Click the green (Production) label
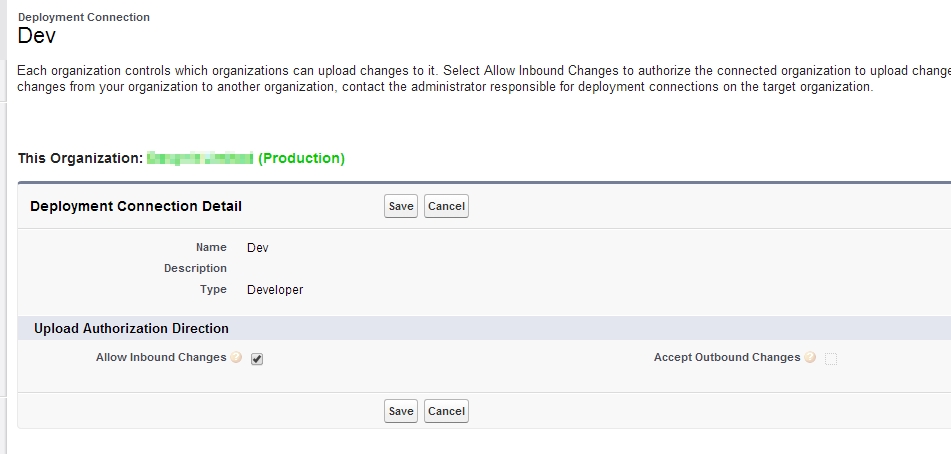Screen dimensions: 951x454 301,158
